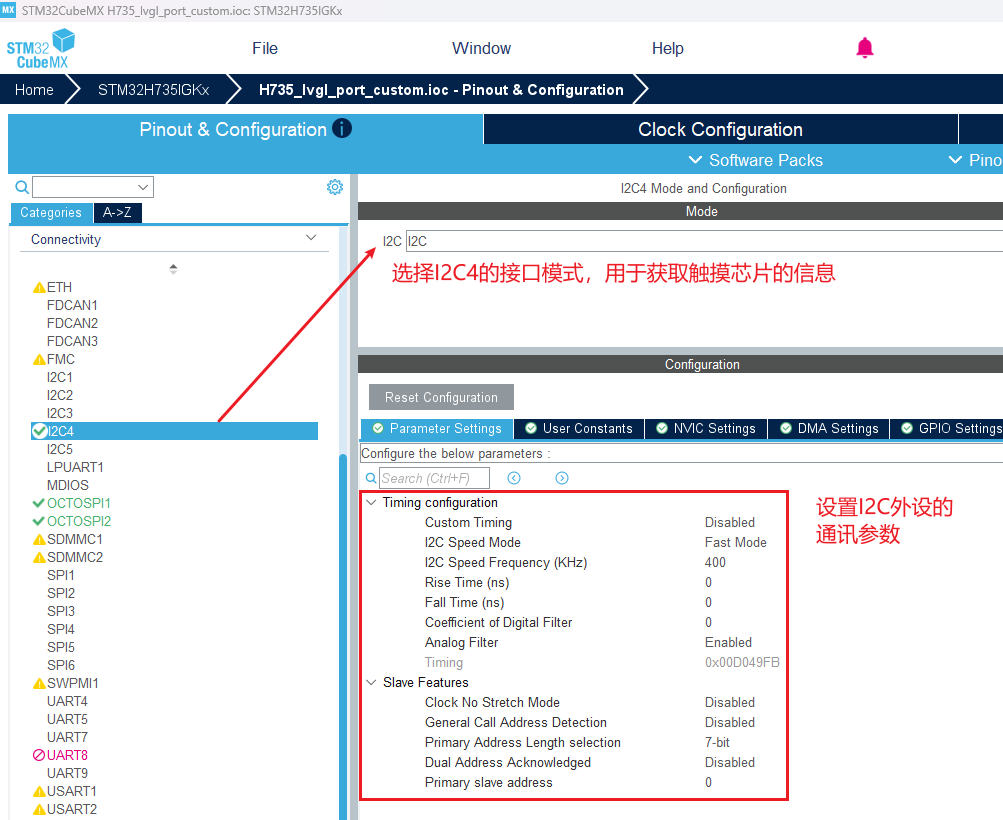Click the UART8 conflict icon
The width and height of the screenshot is (1003, 820).
pos(38,755)
